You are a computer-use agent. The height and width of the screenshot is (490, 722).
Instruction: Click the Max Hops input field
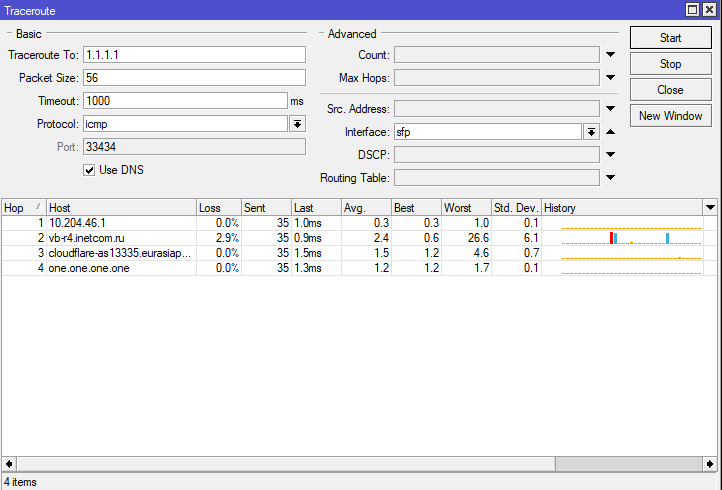(497, 78)
